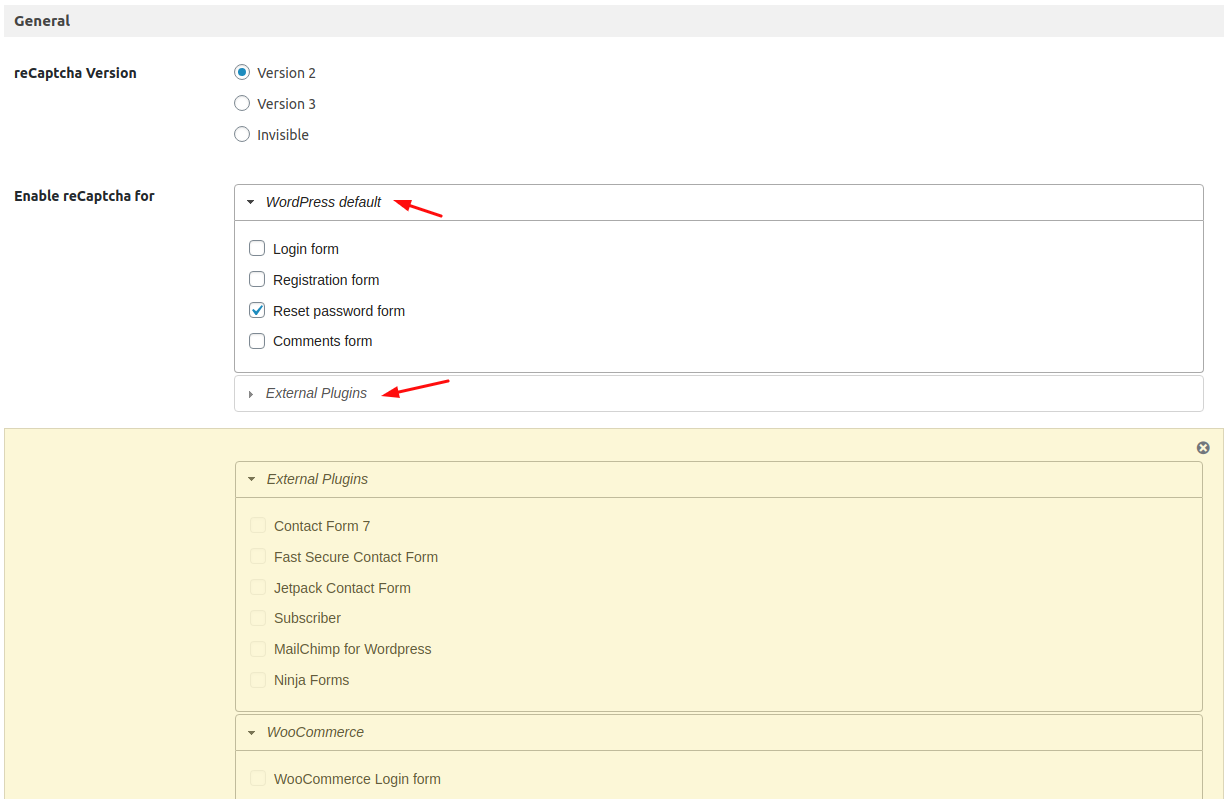Click the WordPress default header title

323,202
